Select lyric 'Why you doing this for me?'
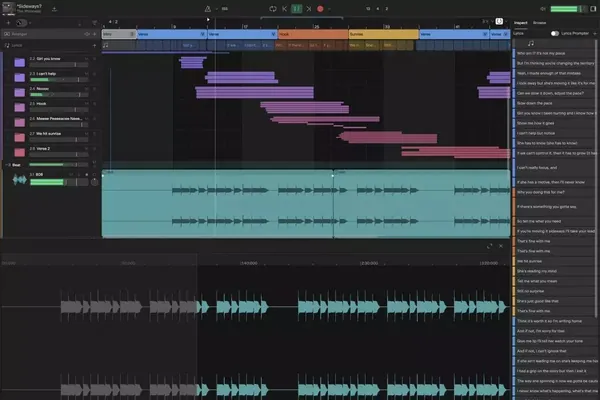The width and height of the screenshot is (600, 400). [554, 192]
